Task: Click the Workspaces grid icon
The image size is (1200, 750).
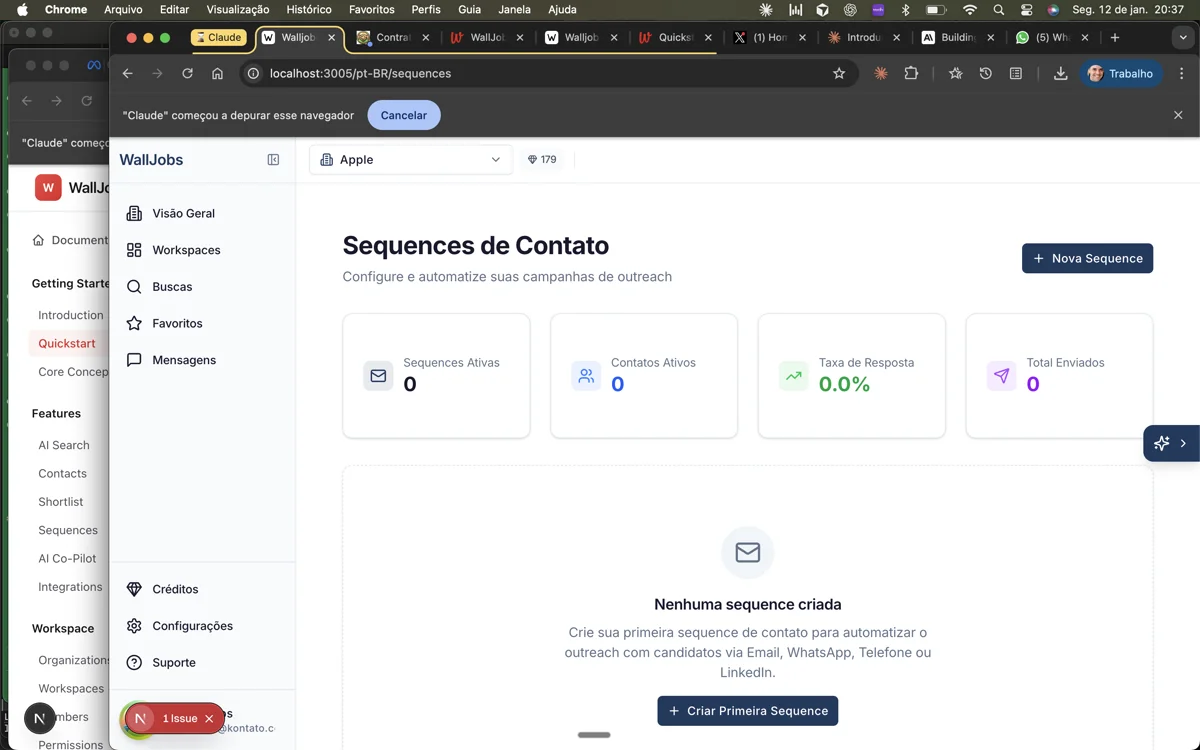Action: [x=133, y=249]
